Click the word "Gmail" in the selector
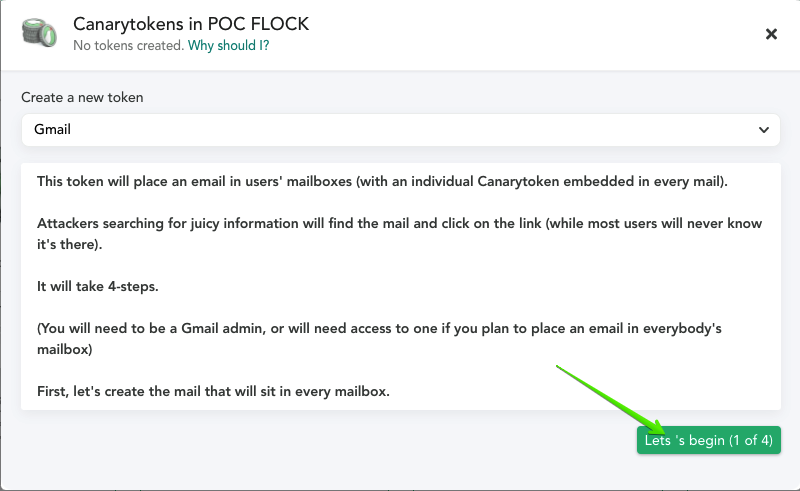 coord(53,130)
